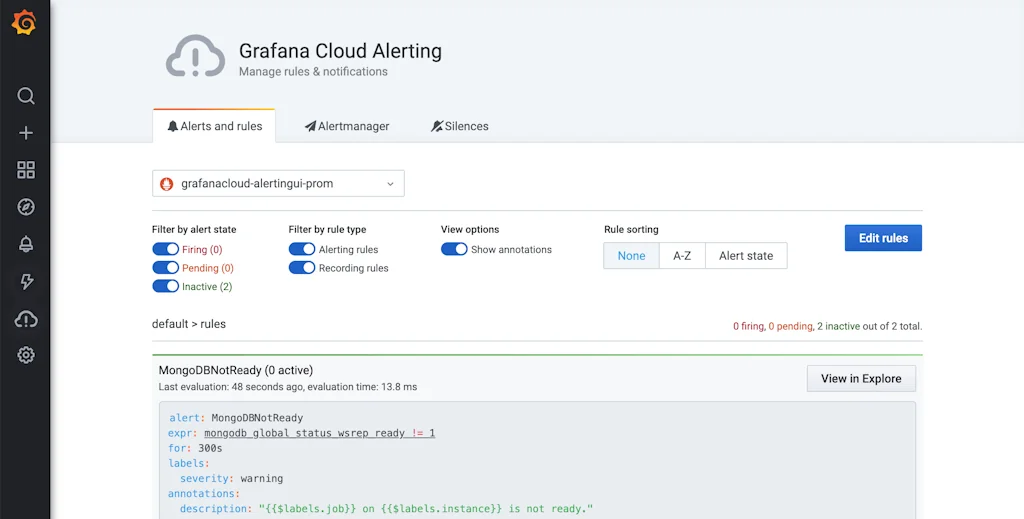
Task: Click the Grafana Cloud Alerting page title
Action: 340,51
